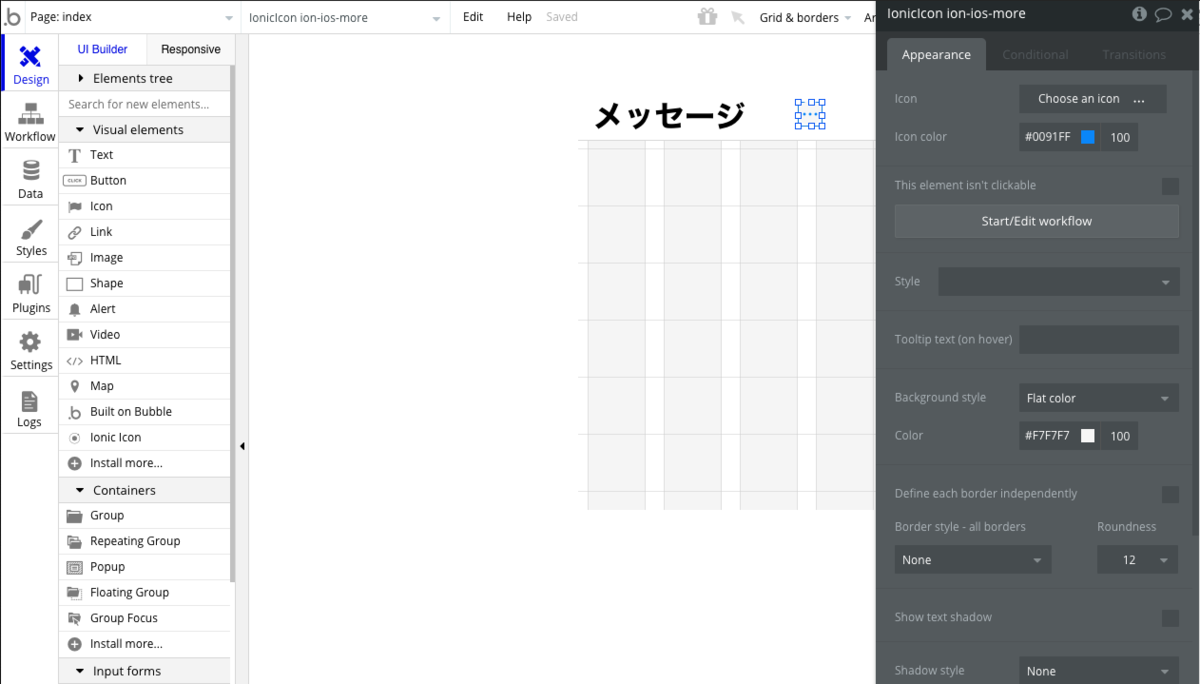Switch to the Conditional tab
Viewport: 1200px width, 684px height.
1035,55
